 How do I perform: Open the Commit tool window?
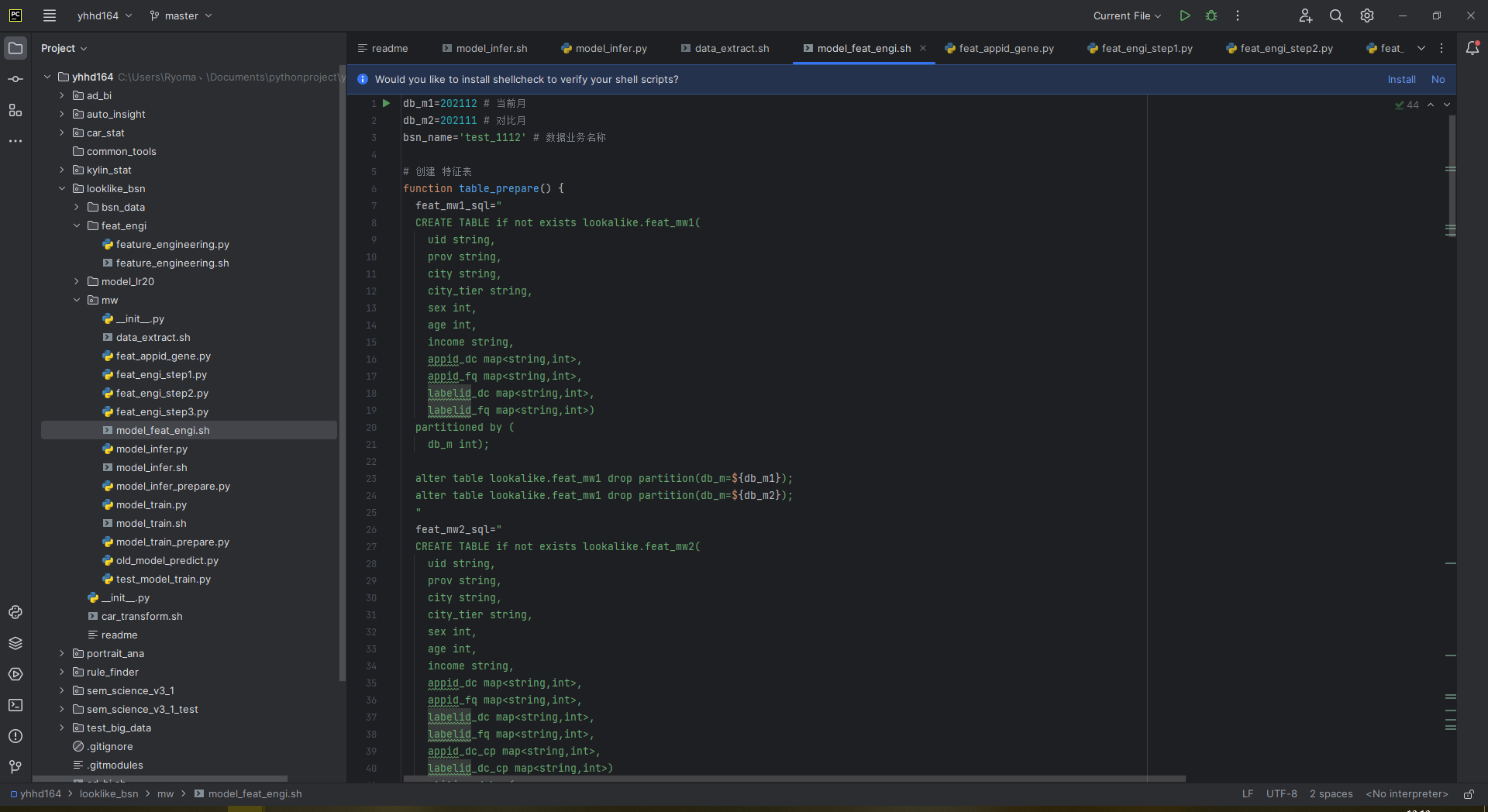15,79
